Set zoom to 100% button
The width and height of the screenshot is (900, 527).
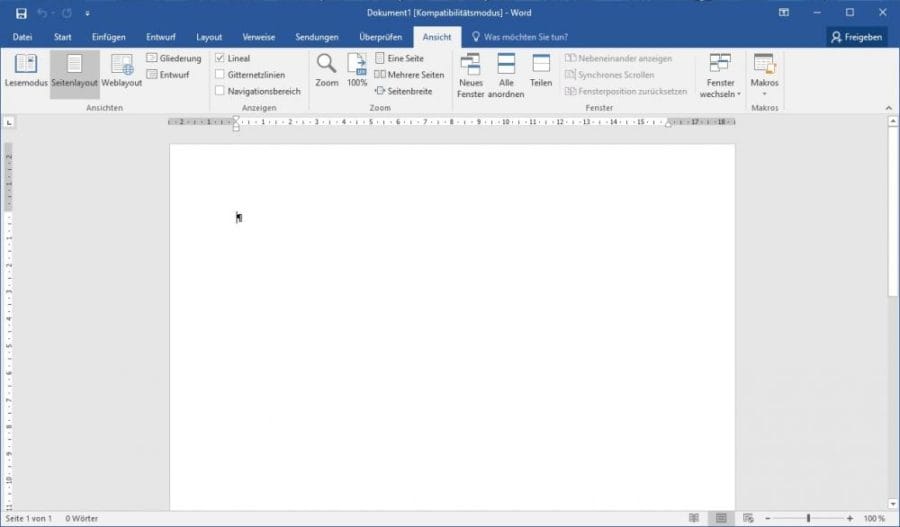tap(357, 71)
